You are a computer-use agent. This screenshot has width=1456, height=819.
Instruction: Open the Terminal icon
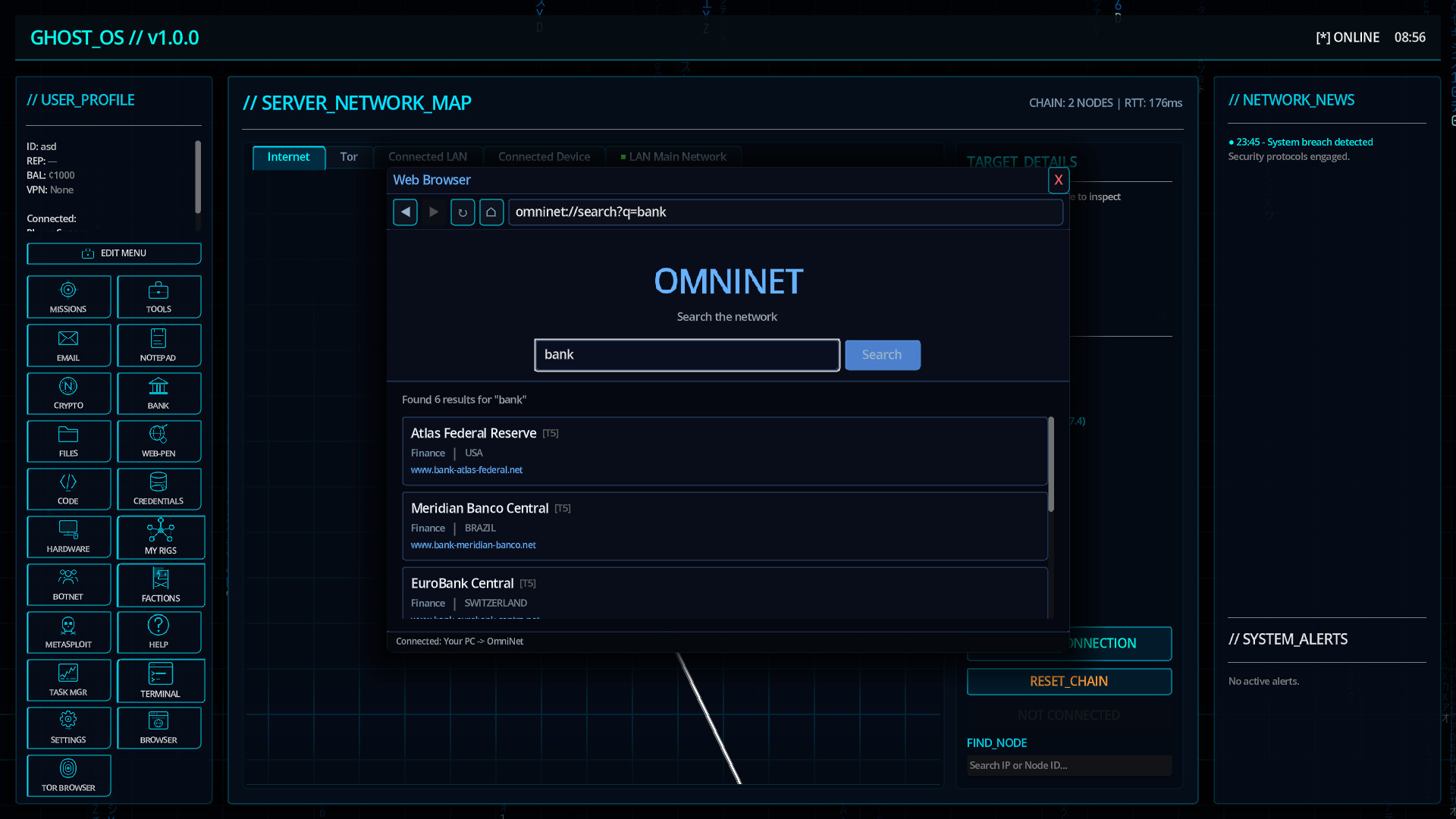160,680
